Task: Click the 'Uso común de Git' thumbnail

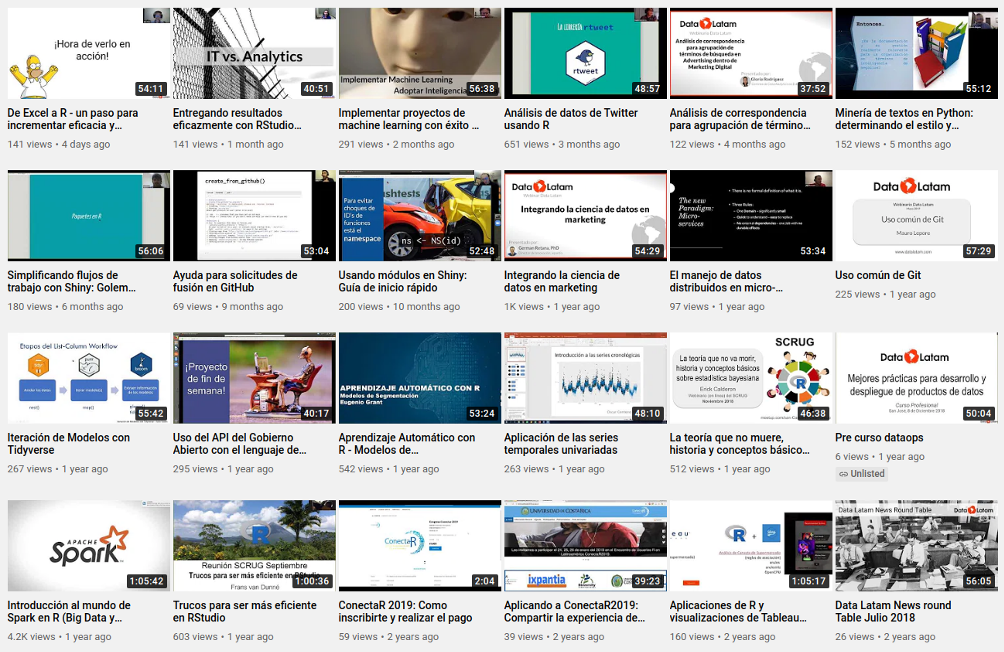Action: pyautogui.click(x=916, y=216)
